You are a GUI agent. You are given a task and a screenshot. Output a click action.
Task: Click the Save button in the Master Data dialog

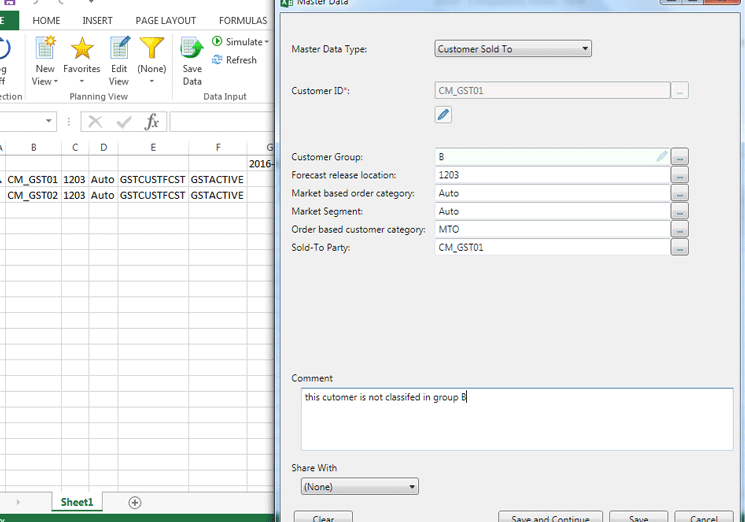(639, 518)
